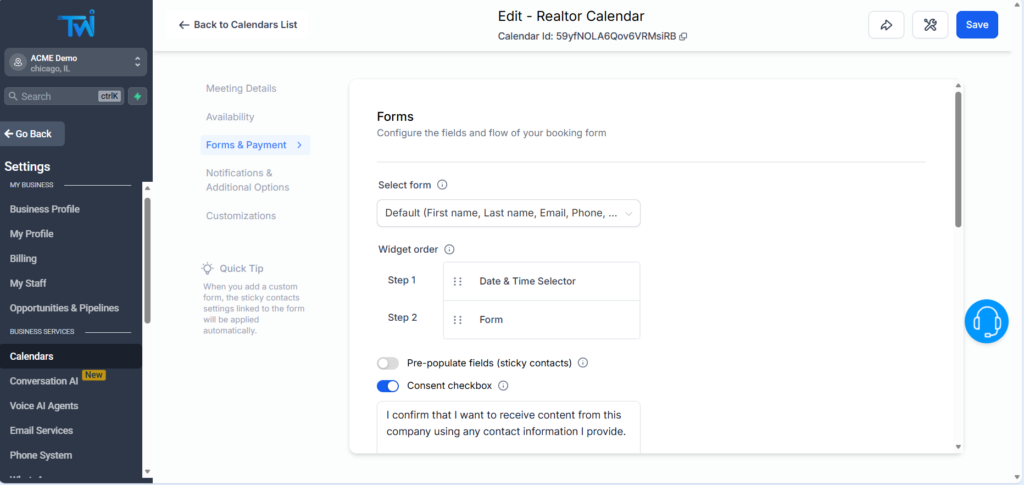Disable the Consent checkbox toggle

pos(388,386)
